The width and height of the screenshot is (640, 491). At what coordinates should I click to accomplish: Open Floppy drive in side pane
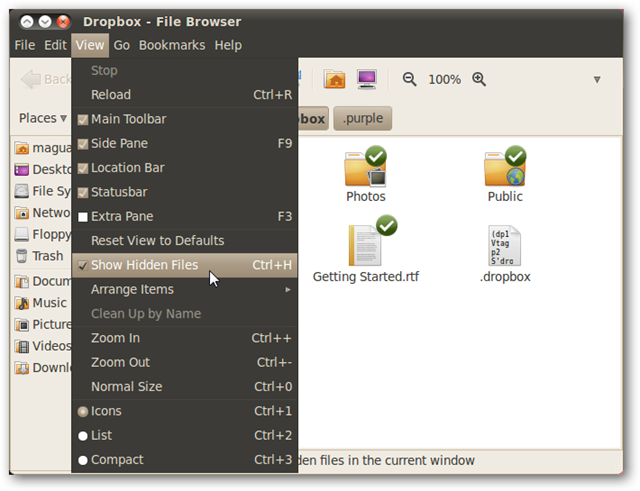click(x=42, y=234)
